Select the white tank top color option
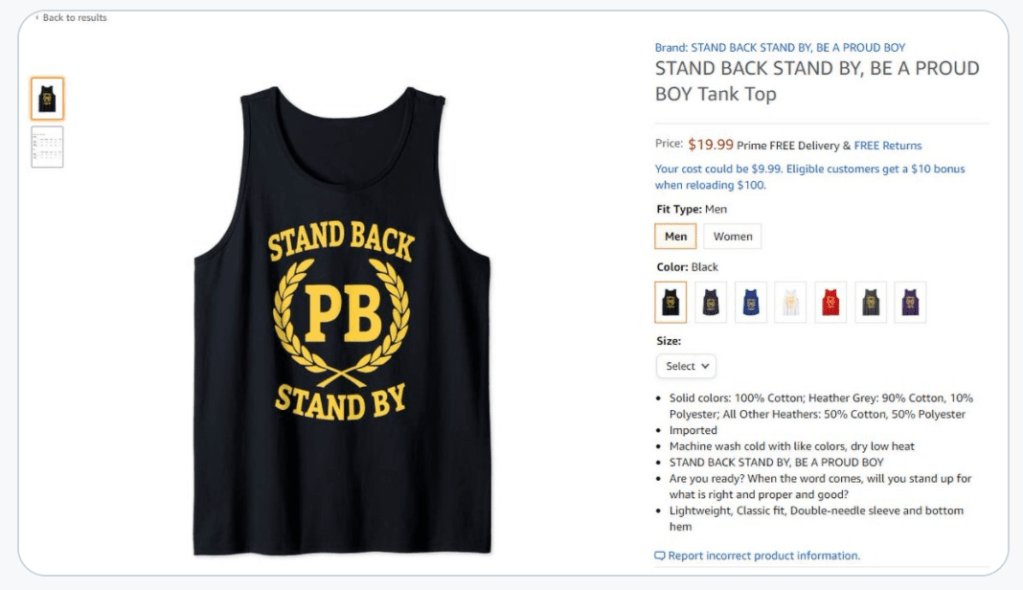The image size is (1023, 590). [790, 302]
